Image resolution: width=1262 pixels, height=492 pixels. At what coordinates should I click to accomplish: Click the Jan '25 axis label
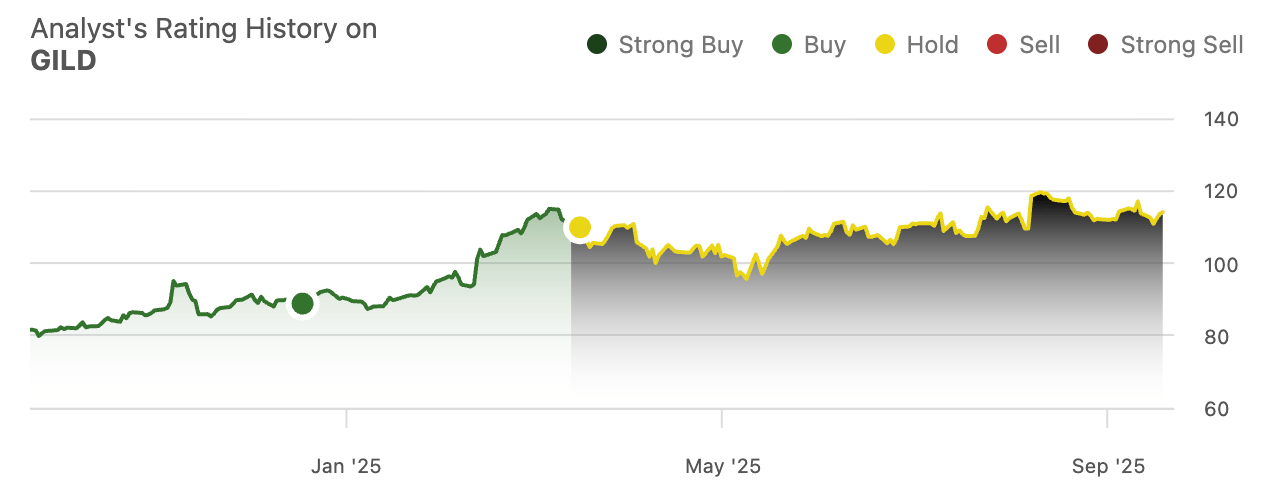pos(346,466)
